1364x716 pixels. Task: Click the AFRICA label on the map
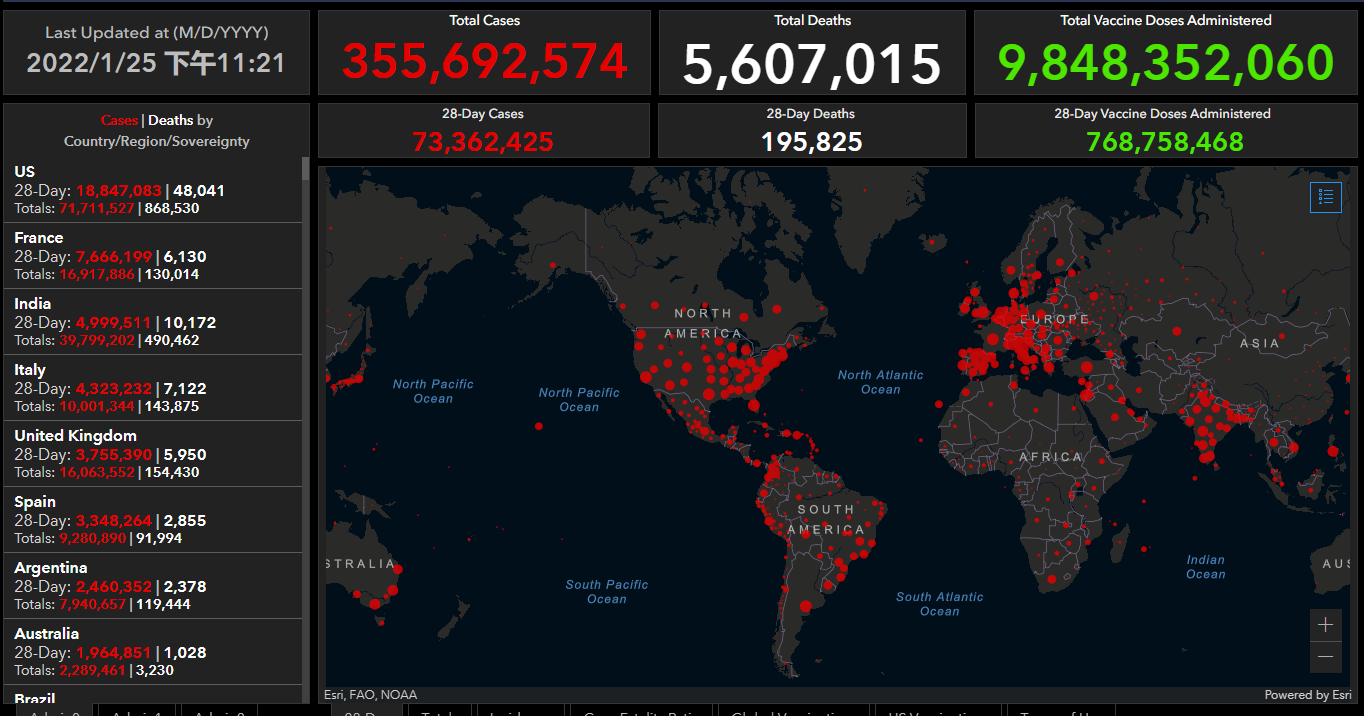tap(1051, 457)
